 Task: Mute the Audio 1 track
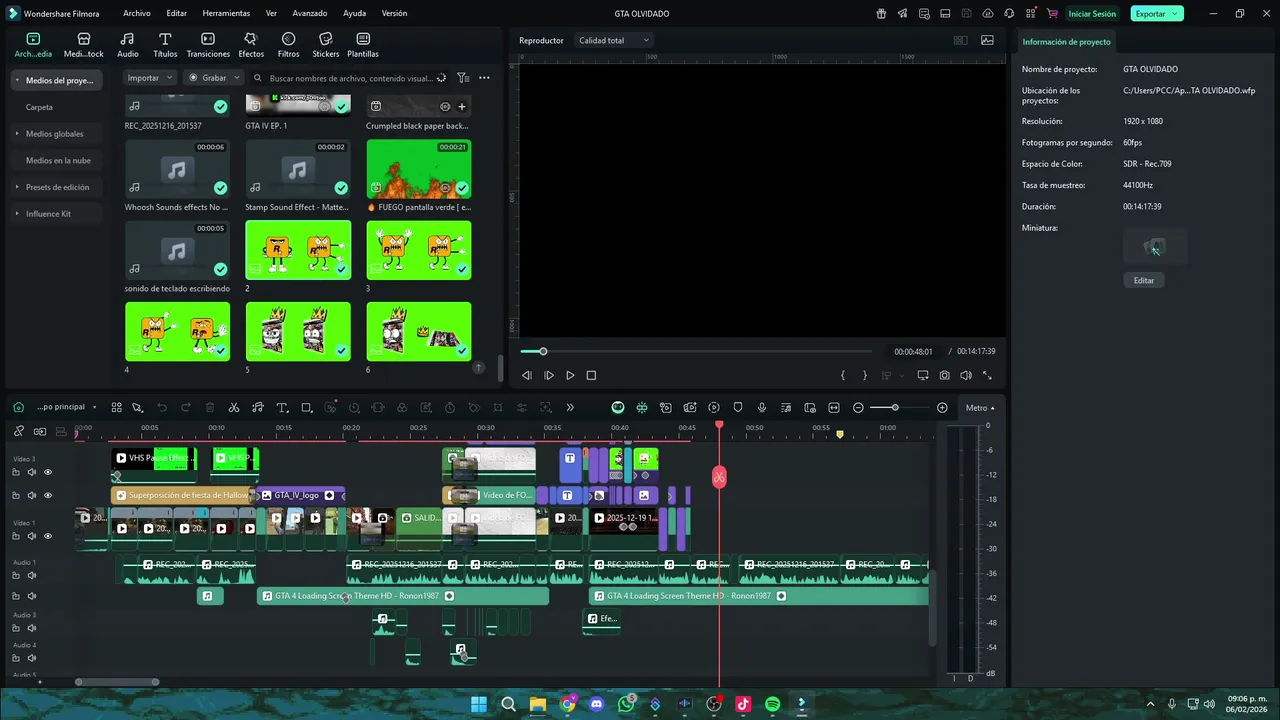32,575
